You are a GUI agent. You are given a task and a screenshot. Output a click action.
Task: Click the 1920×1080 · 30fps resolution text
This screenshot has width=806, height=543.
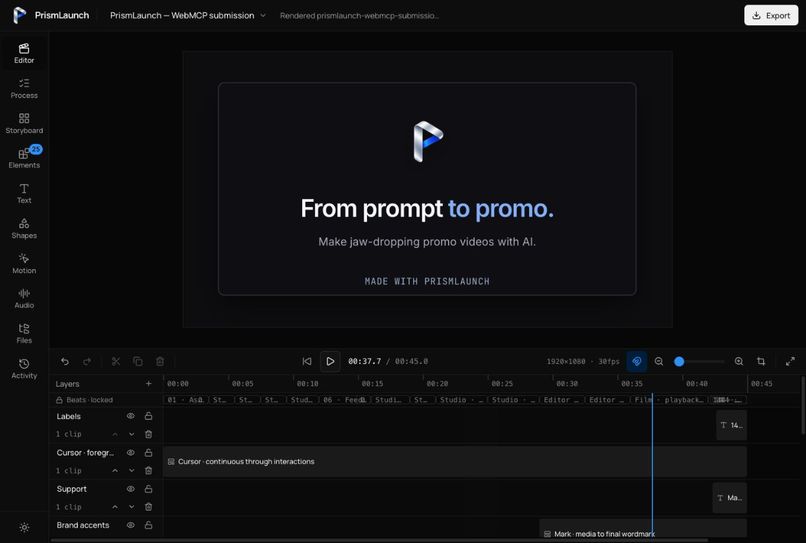coord(583,361)
